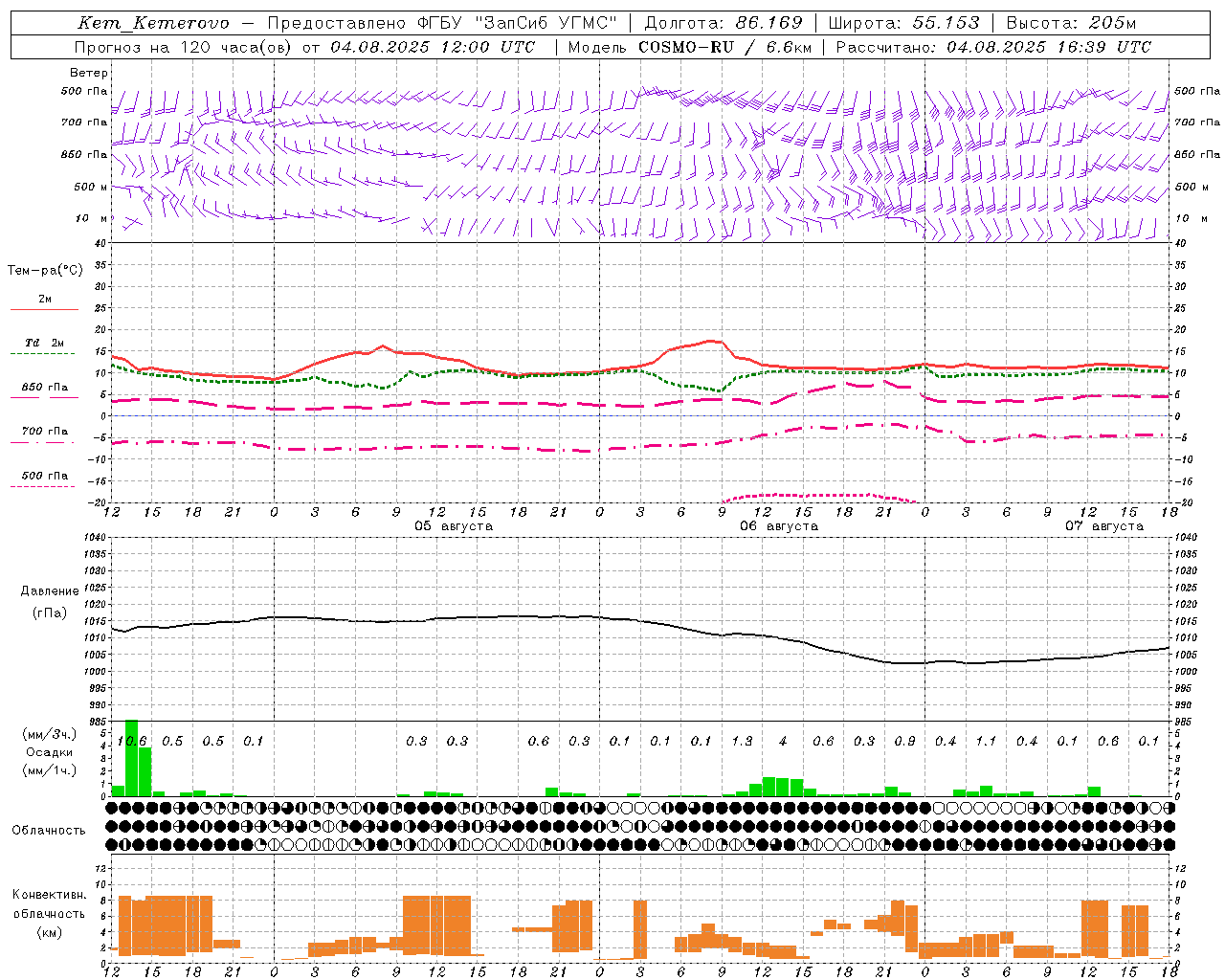Click the 1.3 precipitation total value
This screenshot has height=980, width=1225.
click(x=742, y=742)
